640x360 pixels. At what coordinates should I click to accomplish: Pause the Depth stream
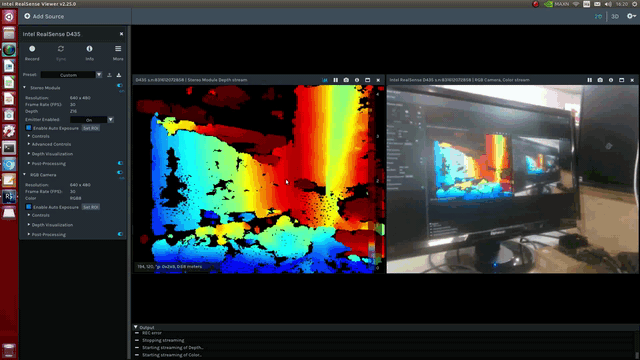click(336, 80)
